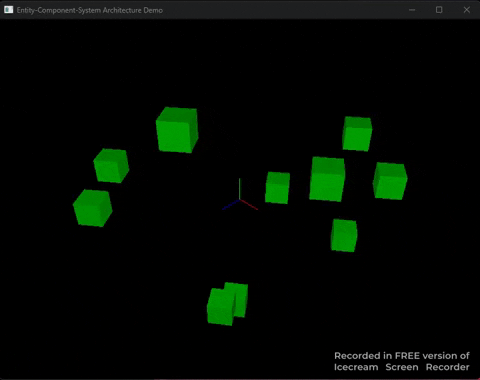Minimize the Entity-Component-System Architecture Demo window
480x380 pixels.
pos(412,10)
